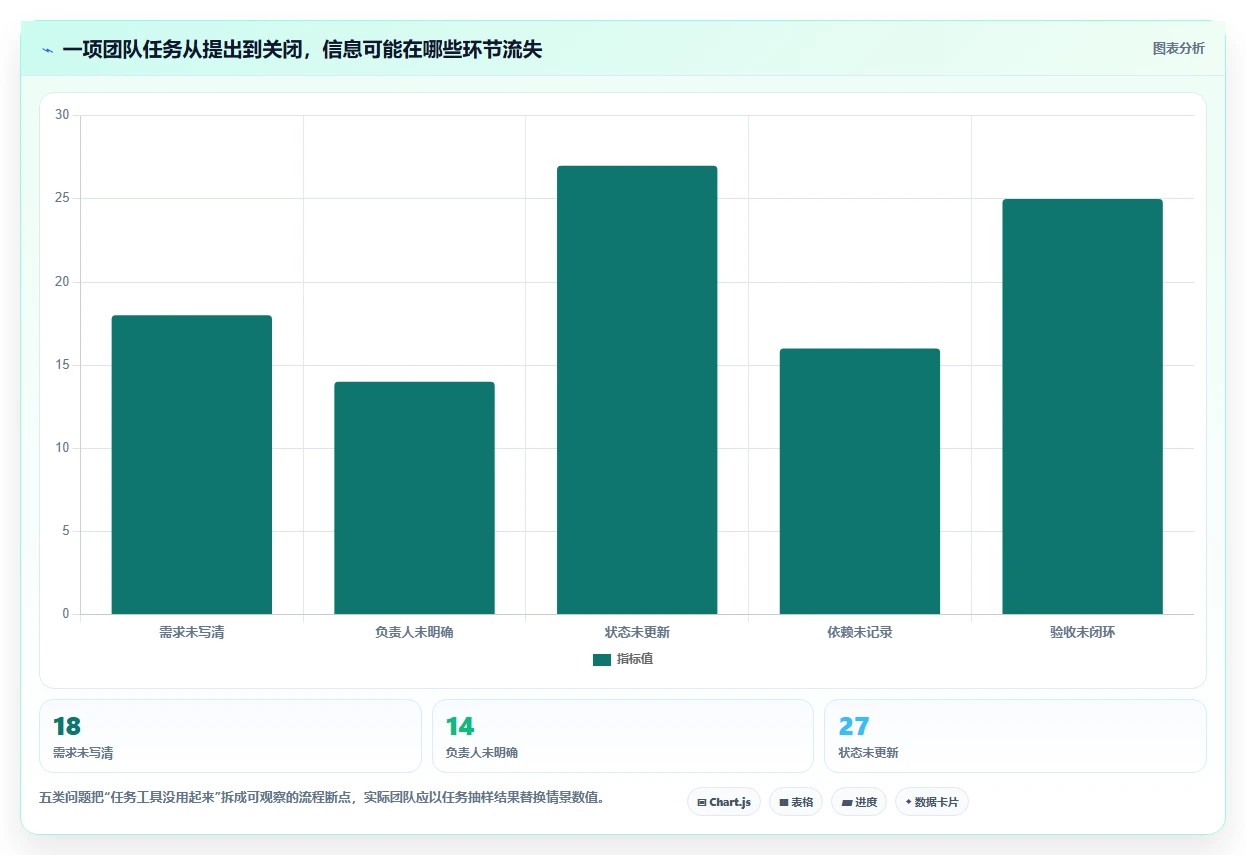Click the 进度 tag chip

click(859, 802)
